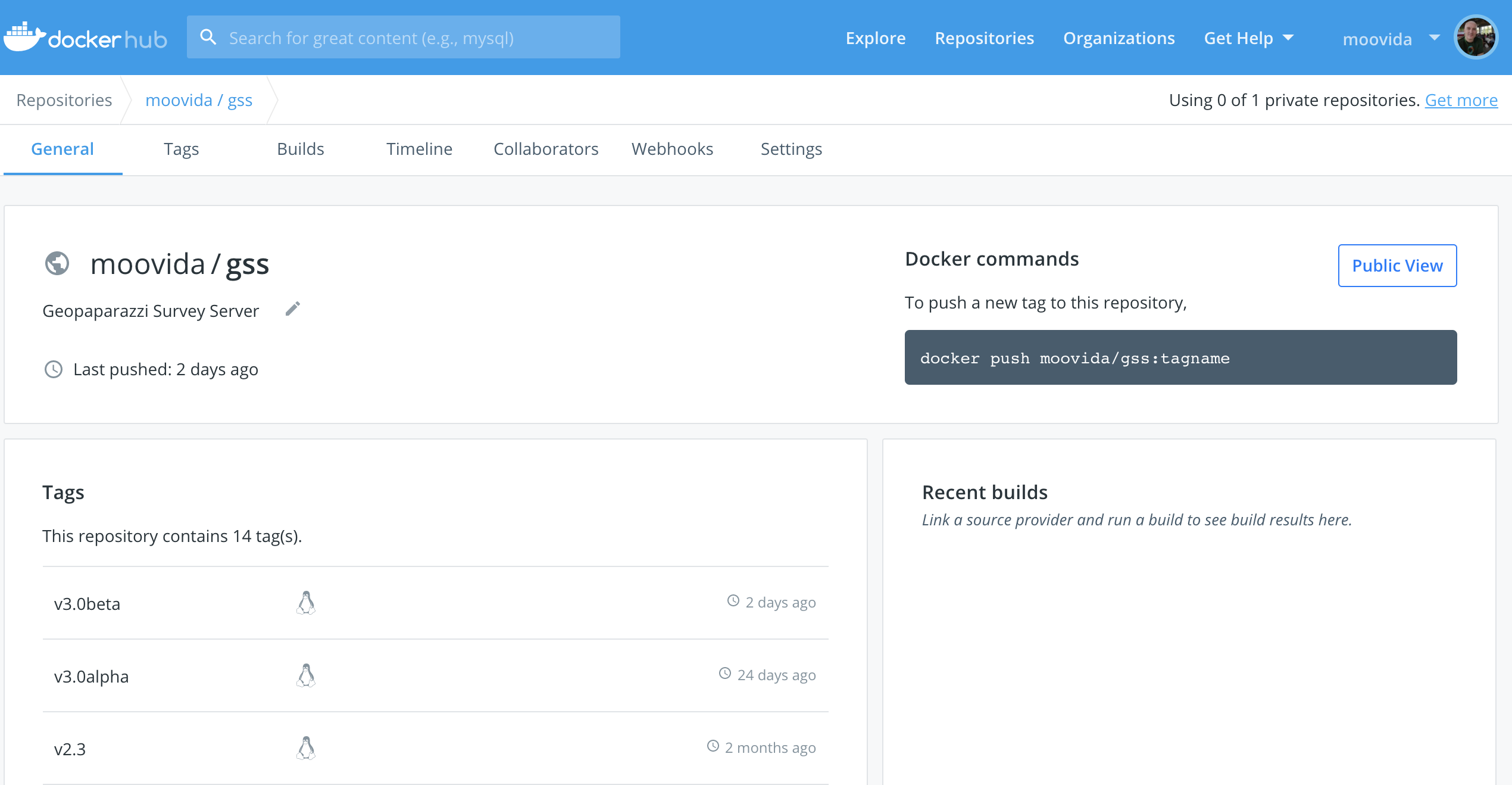The image size is (1512, 785).
Task: Open the v3.0beta tag
Action: (x=87, y=604)
